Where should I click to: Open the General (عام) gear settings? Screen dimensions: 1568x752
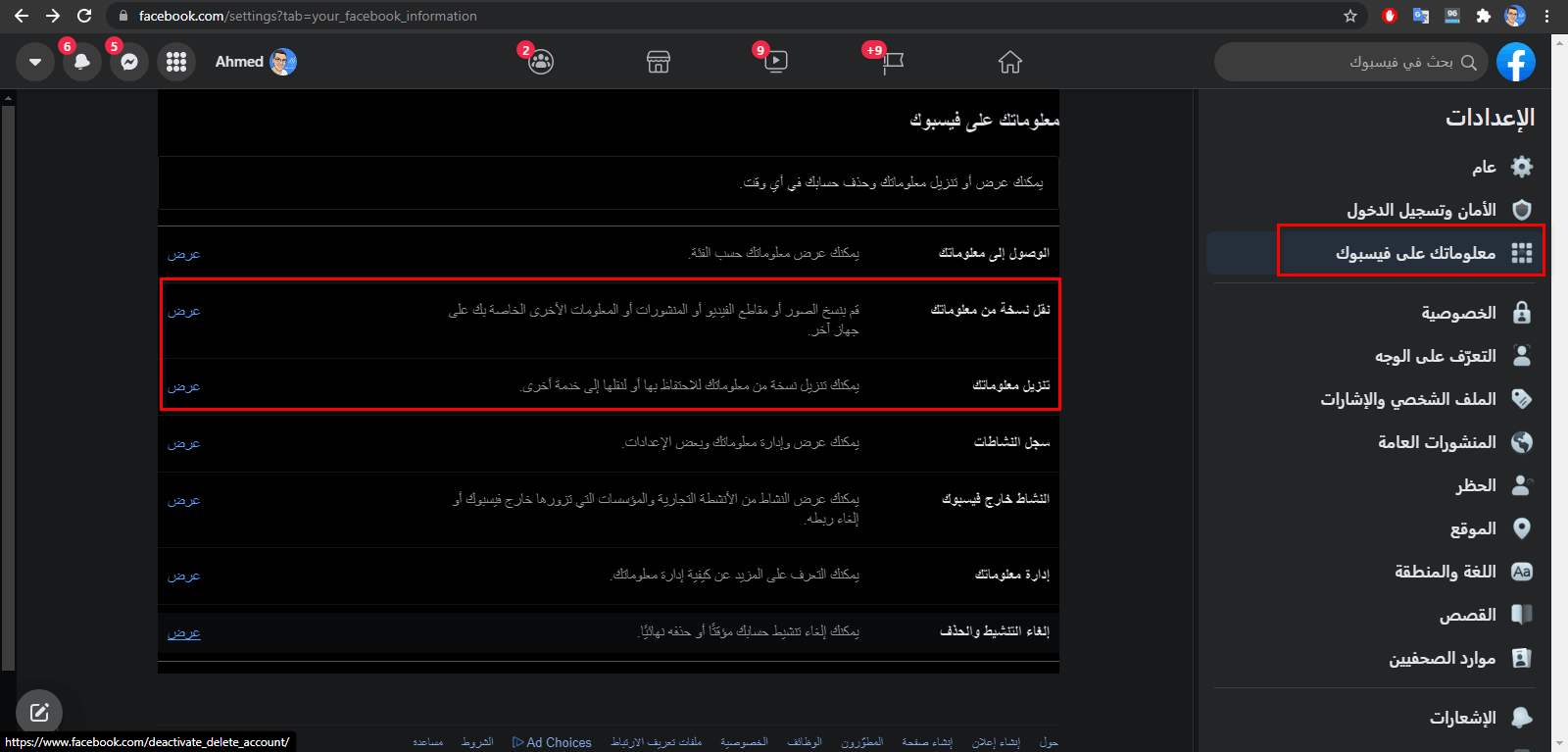point(1522,167)
